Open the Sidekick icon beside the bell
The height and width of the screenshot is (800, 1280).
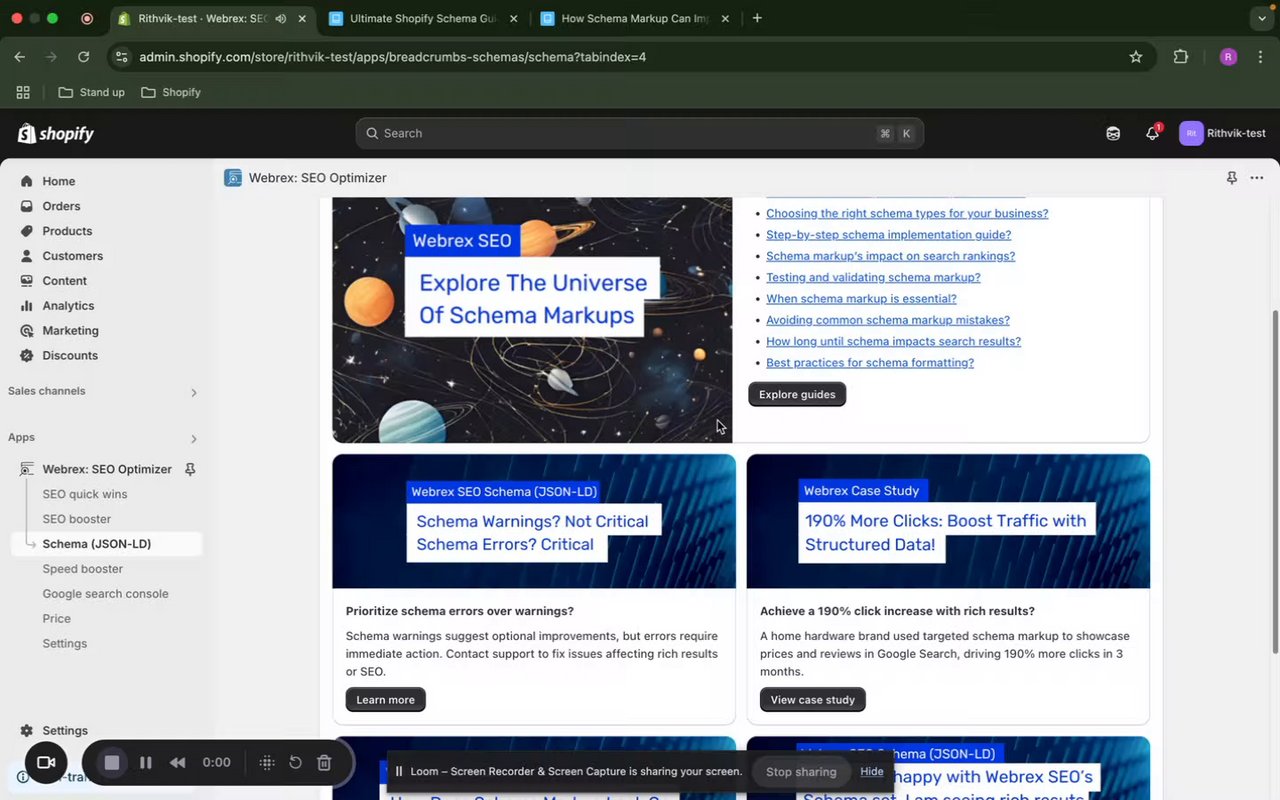(x=1113, y=133)
